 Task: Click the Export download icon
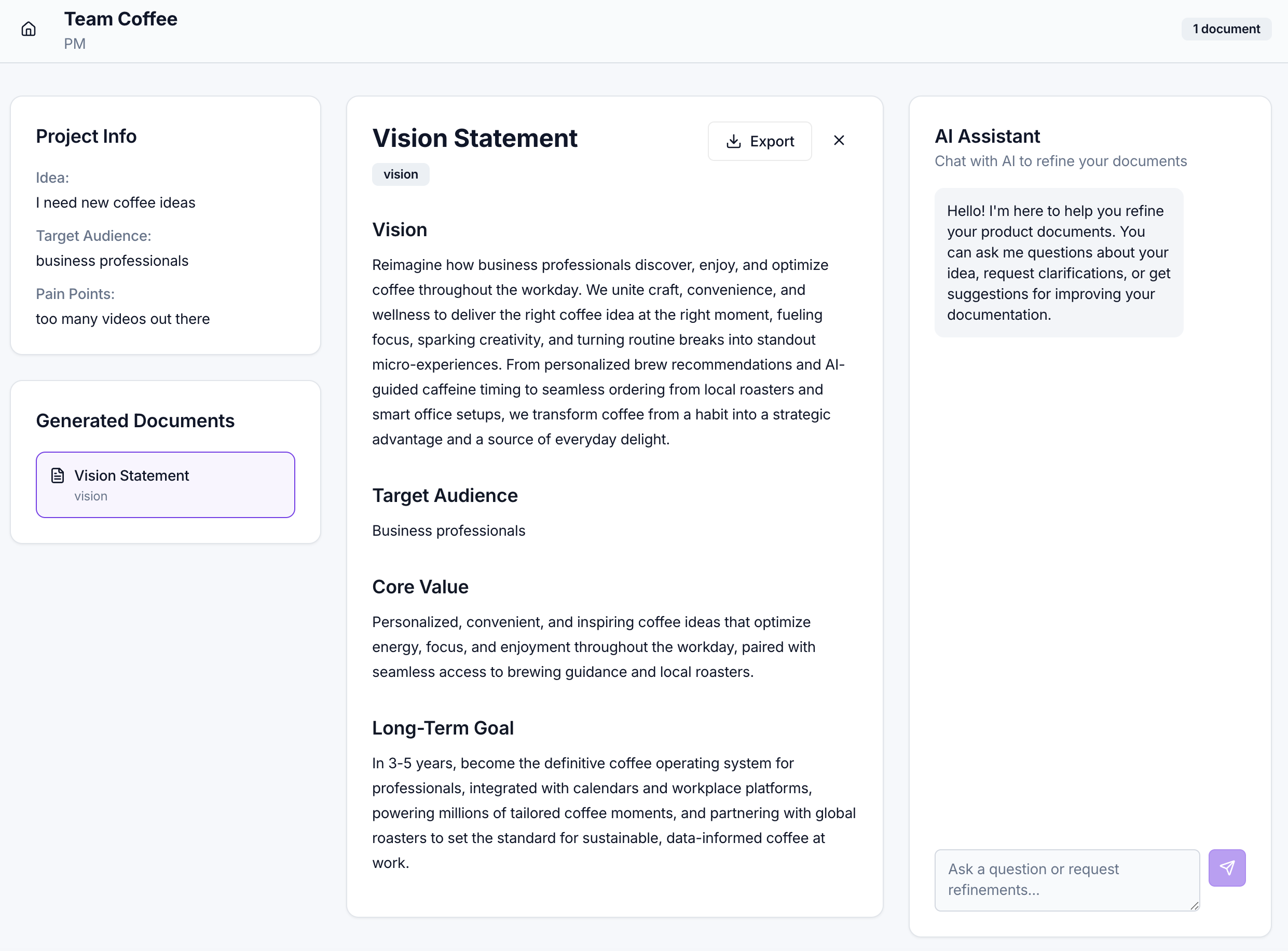coord(733,141)
